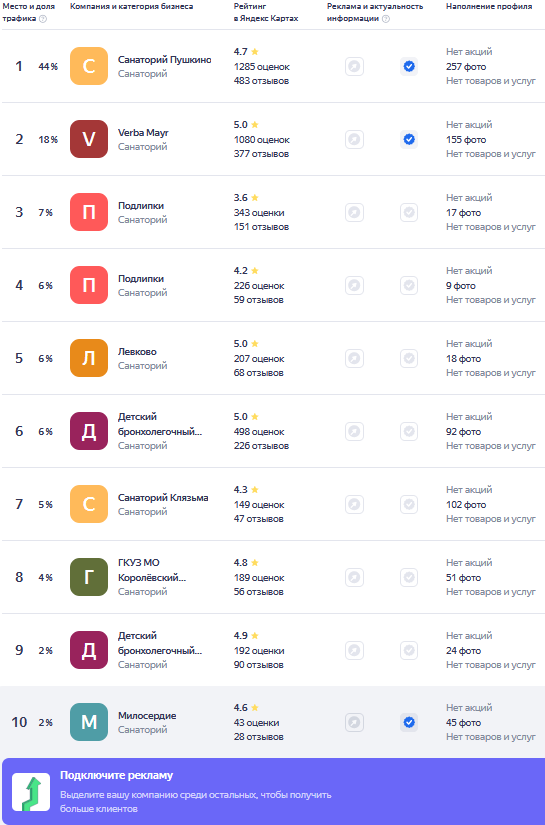Click the grey checkmark in Санаторий Клязьма row

[x=409, y=504]
